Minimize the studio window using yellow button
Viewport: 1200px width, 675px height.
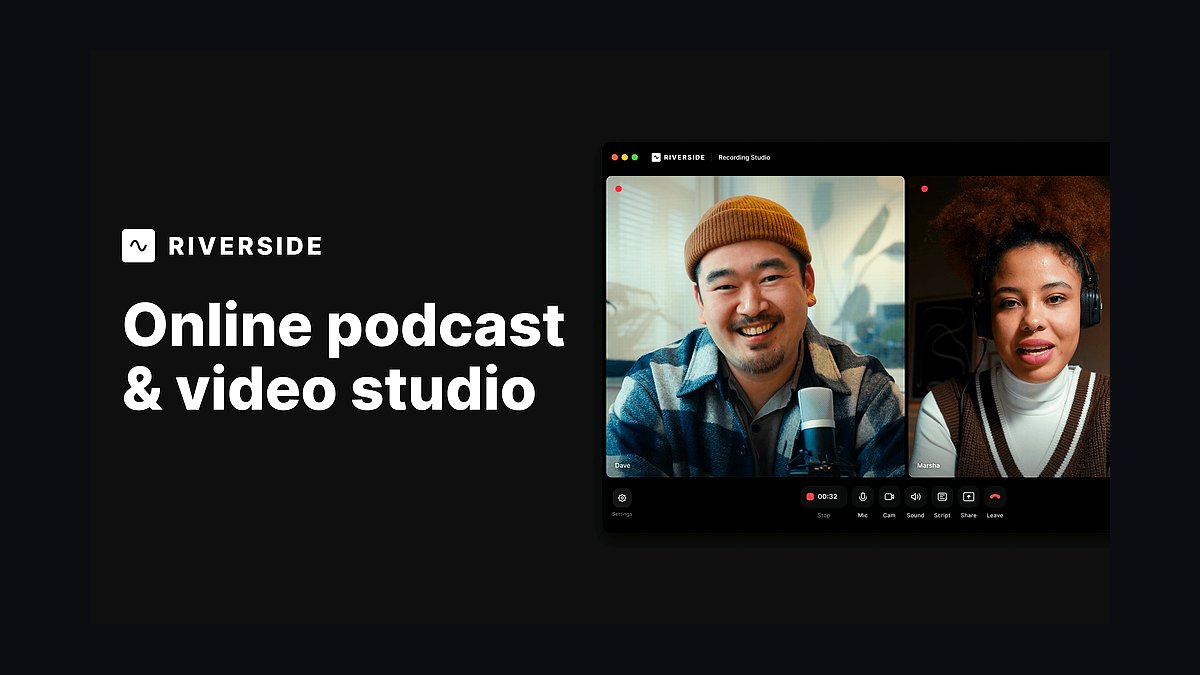tap(625, 157)
